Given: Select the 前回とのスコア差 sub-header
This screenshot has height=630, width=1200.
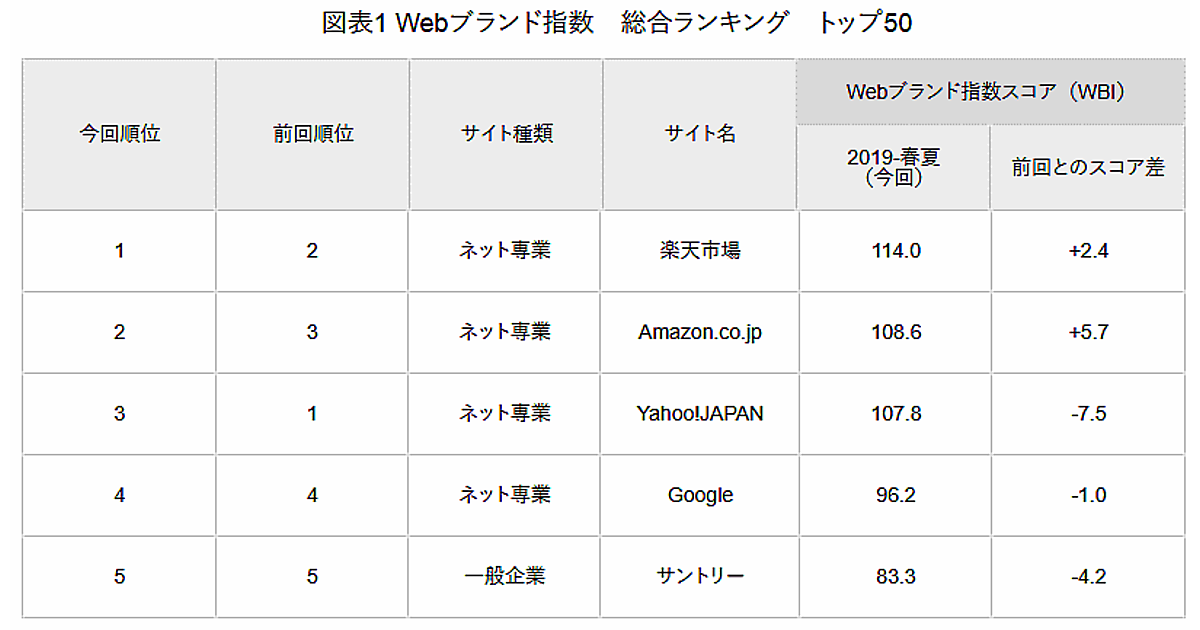Looking at the screenshot, I should click(x=1088, y=167).
